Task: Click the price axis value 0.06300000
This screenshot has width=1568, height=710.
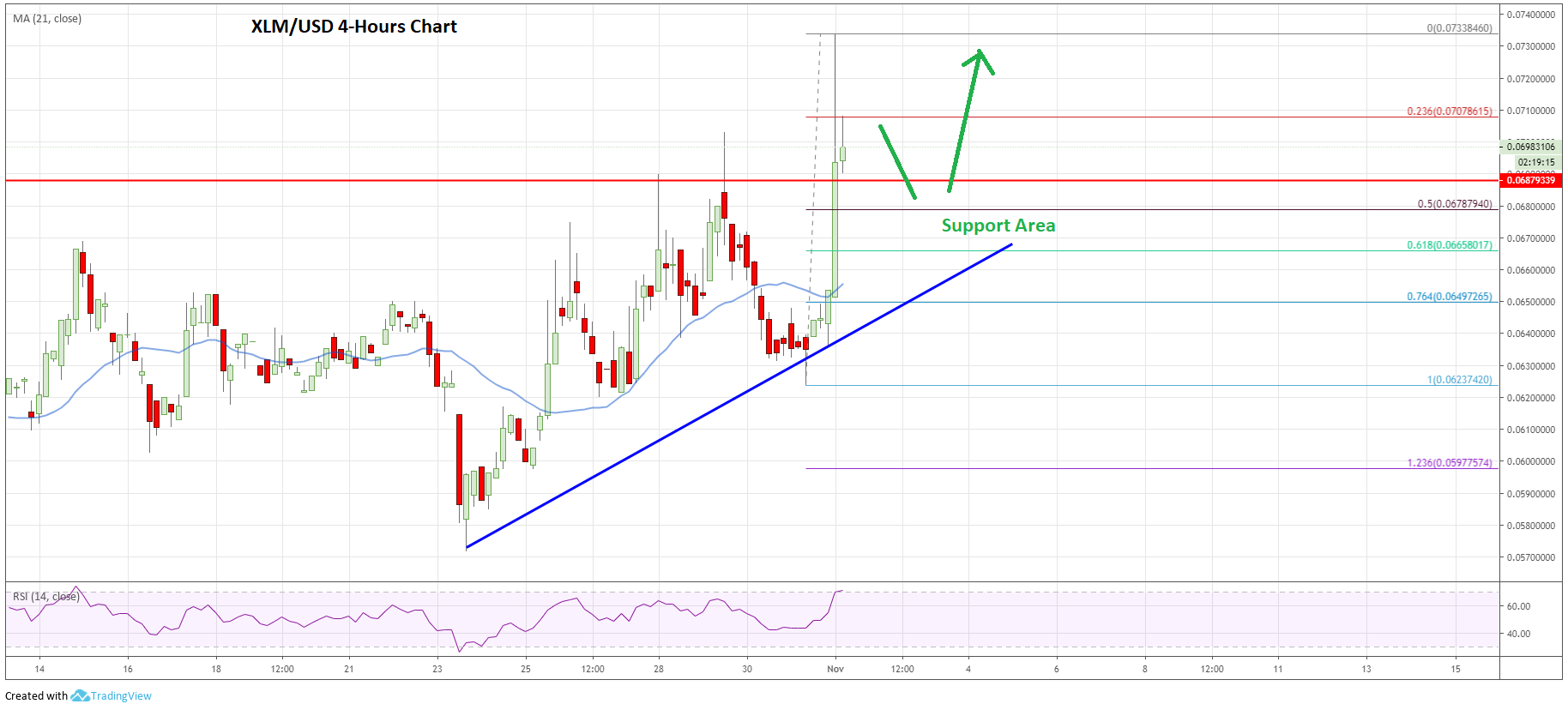Action: click(1531, 366)
